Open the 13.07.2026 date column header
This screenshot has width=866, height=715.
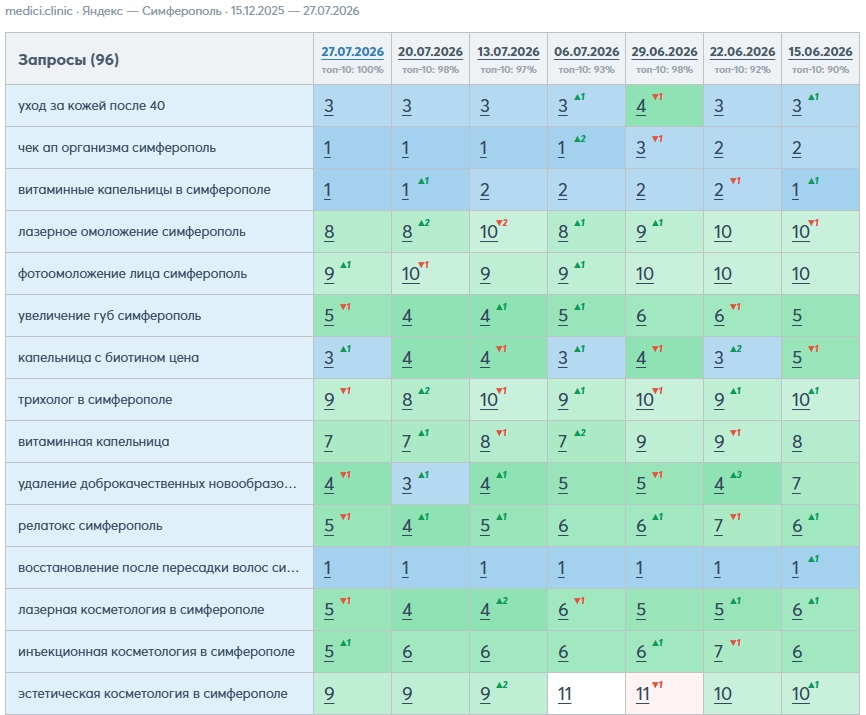508,52
